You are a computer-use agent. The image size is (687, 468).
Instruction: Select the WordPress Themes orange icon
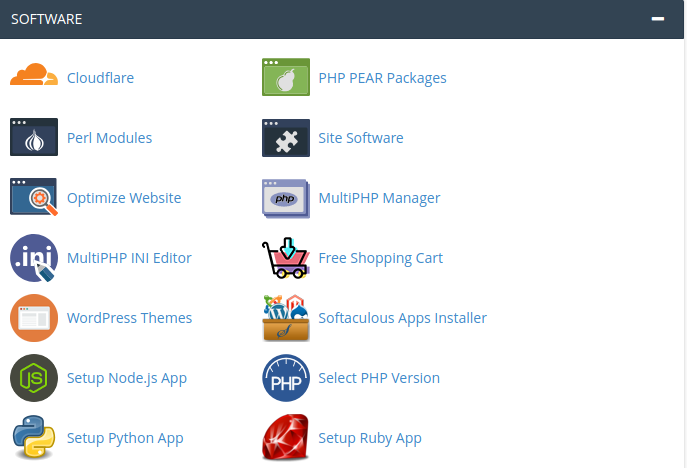coord(34,318)
